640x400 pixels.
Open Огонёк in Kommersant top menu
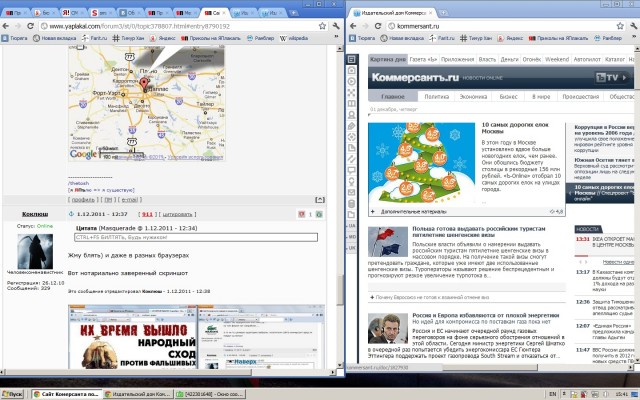[531, 59]
